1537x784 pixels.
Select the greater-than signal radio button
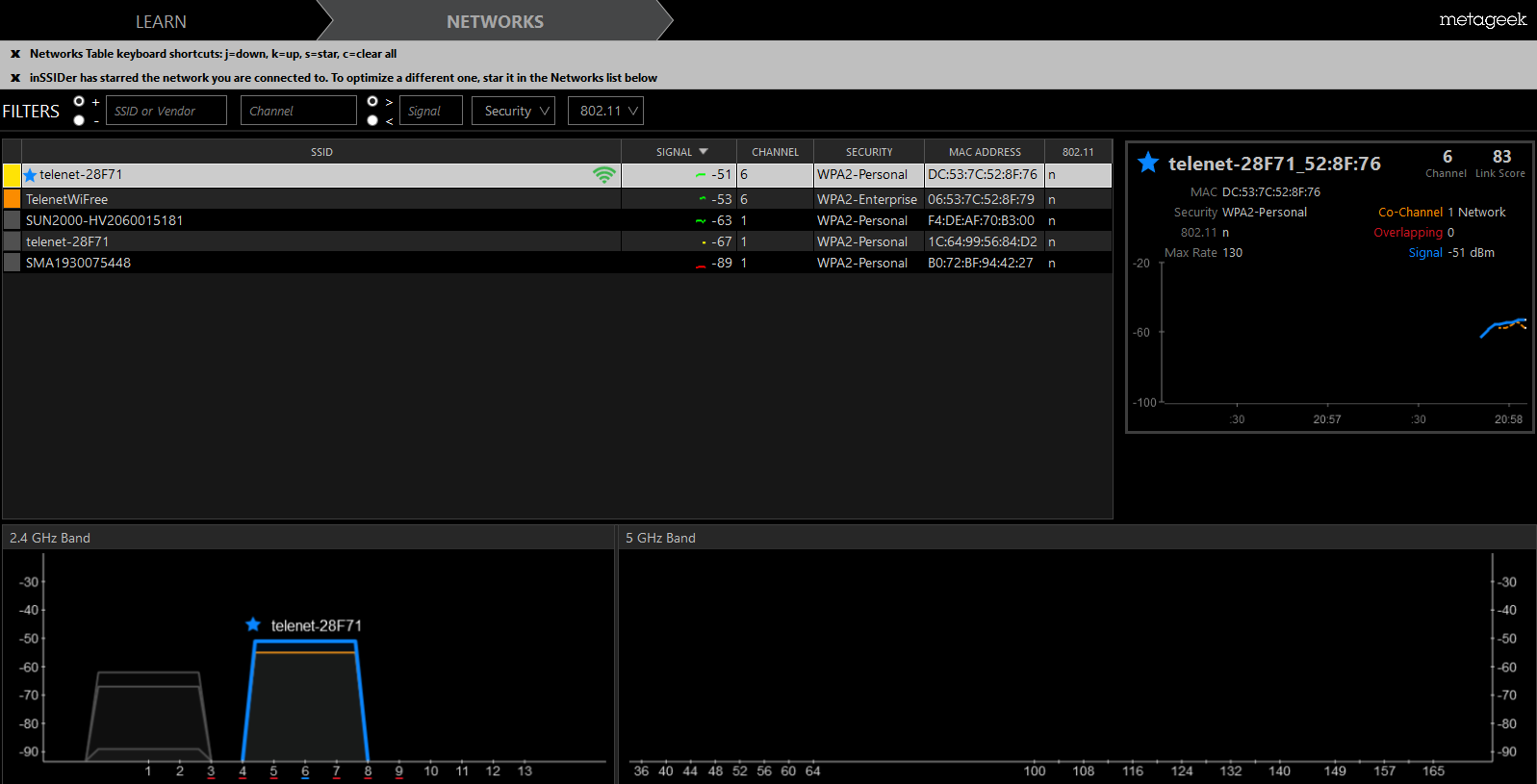[x=372, y=101]
